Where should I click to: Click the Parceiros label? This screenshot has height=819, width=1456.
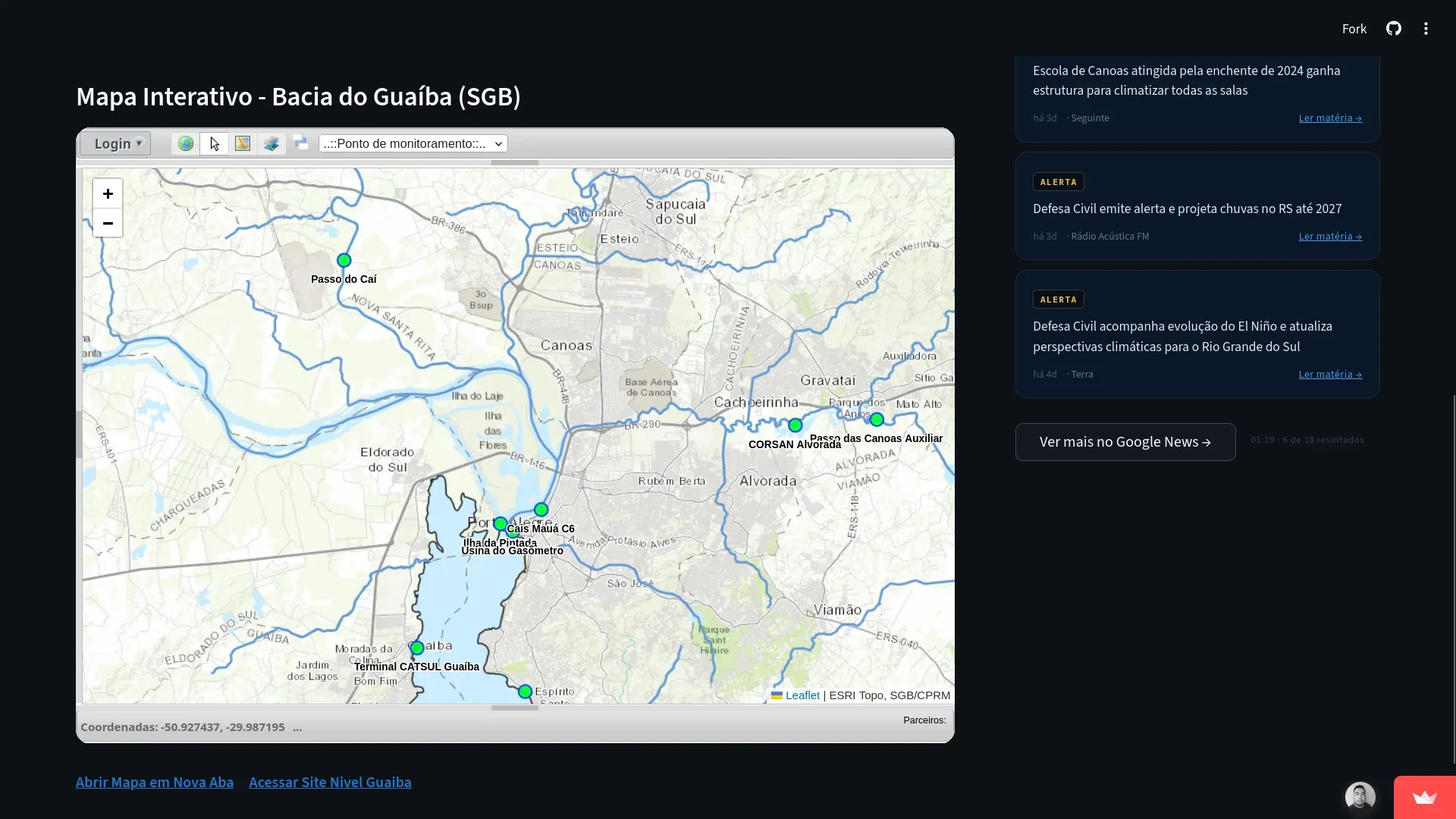(x=924, y=720)
